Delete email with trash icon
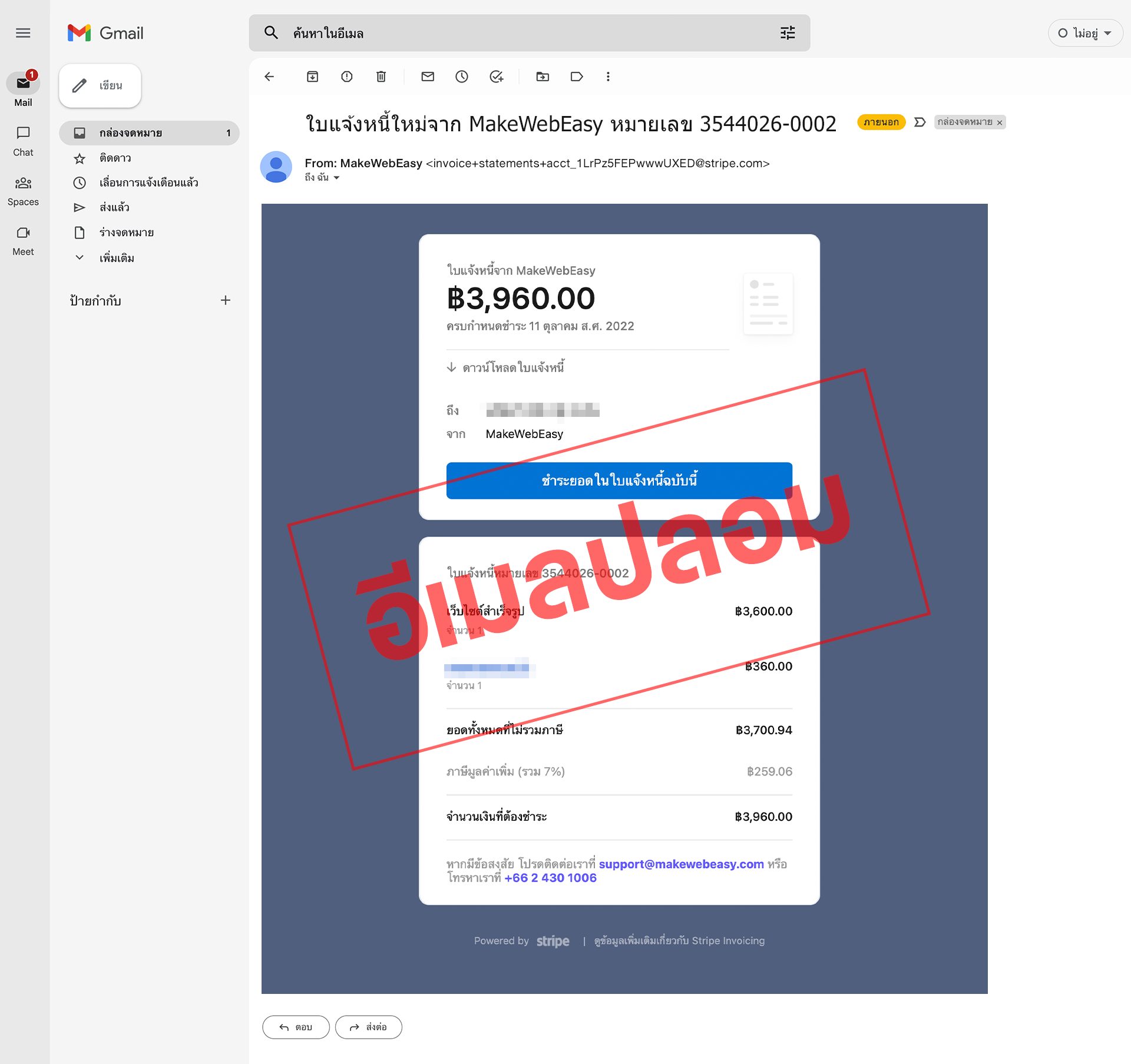 tap(381, 77)
